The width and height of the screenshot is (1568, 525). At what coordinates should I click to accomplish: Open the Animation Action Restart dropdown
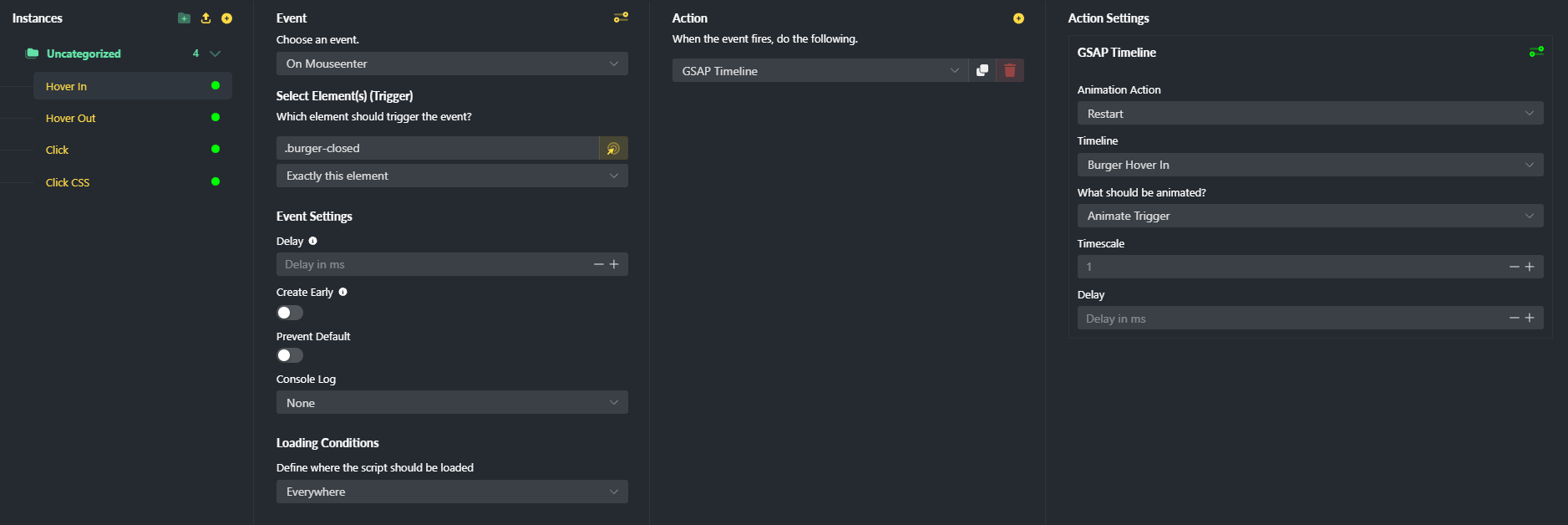pos(1310,114)
